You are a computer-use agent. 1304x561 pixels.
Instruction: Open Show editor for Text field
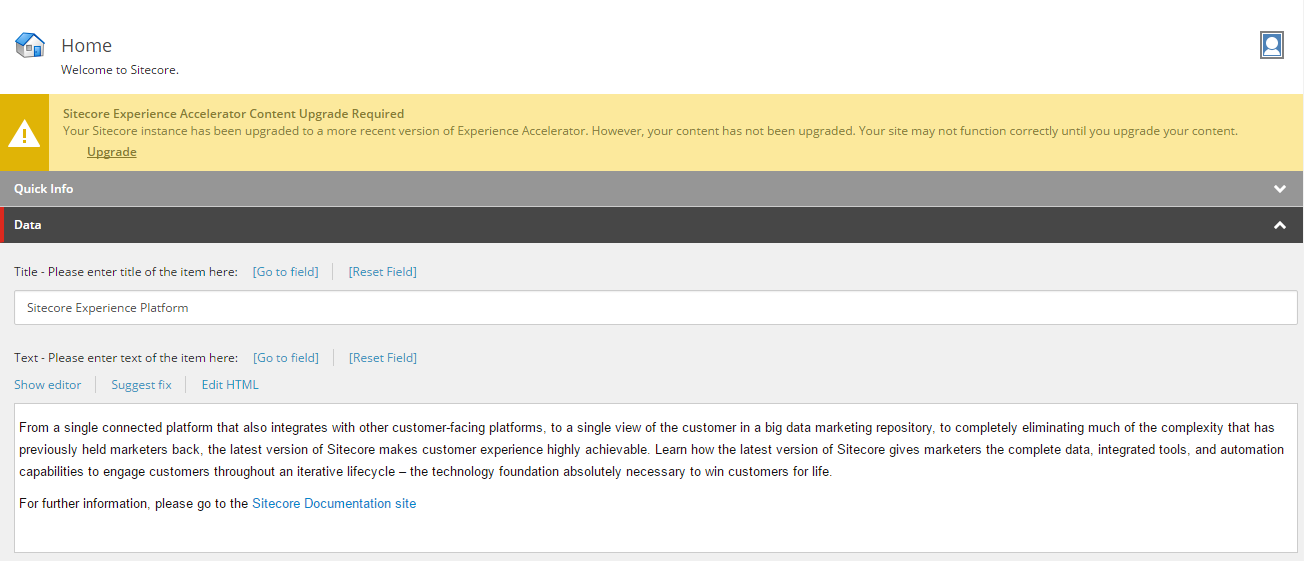point(48,385)
